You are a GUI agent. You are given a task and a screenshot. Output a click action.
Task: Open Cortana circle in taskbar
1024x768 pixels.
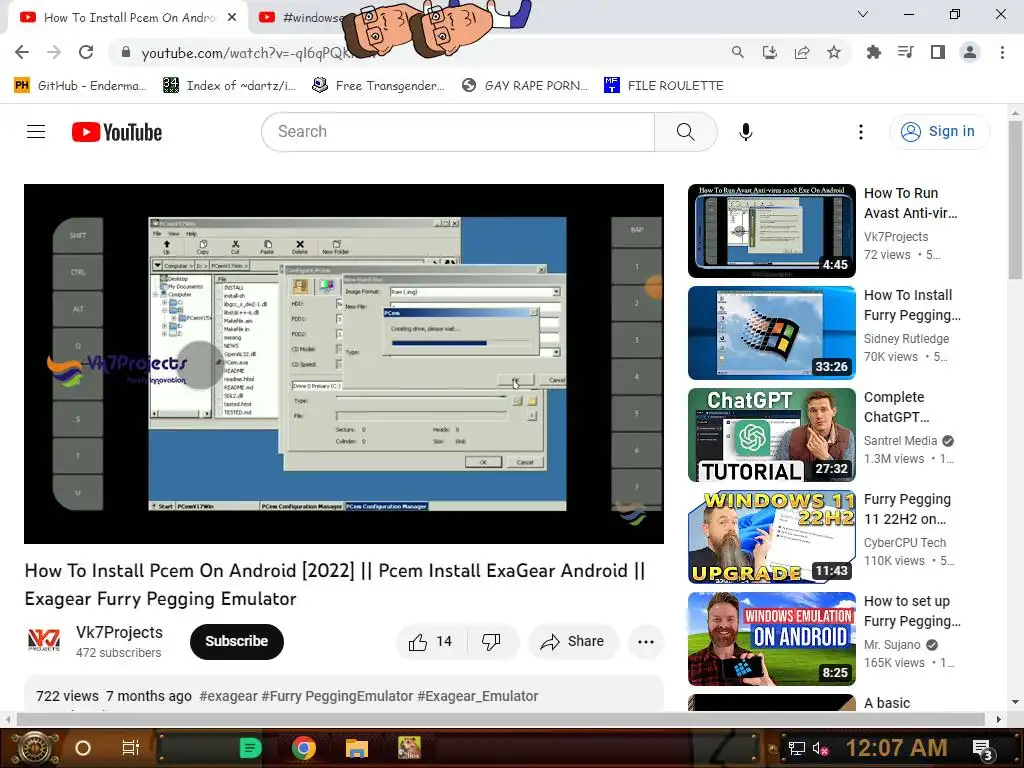tap(83, 748)
